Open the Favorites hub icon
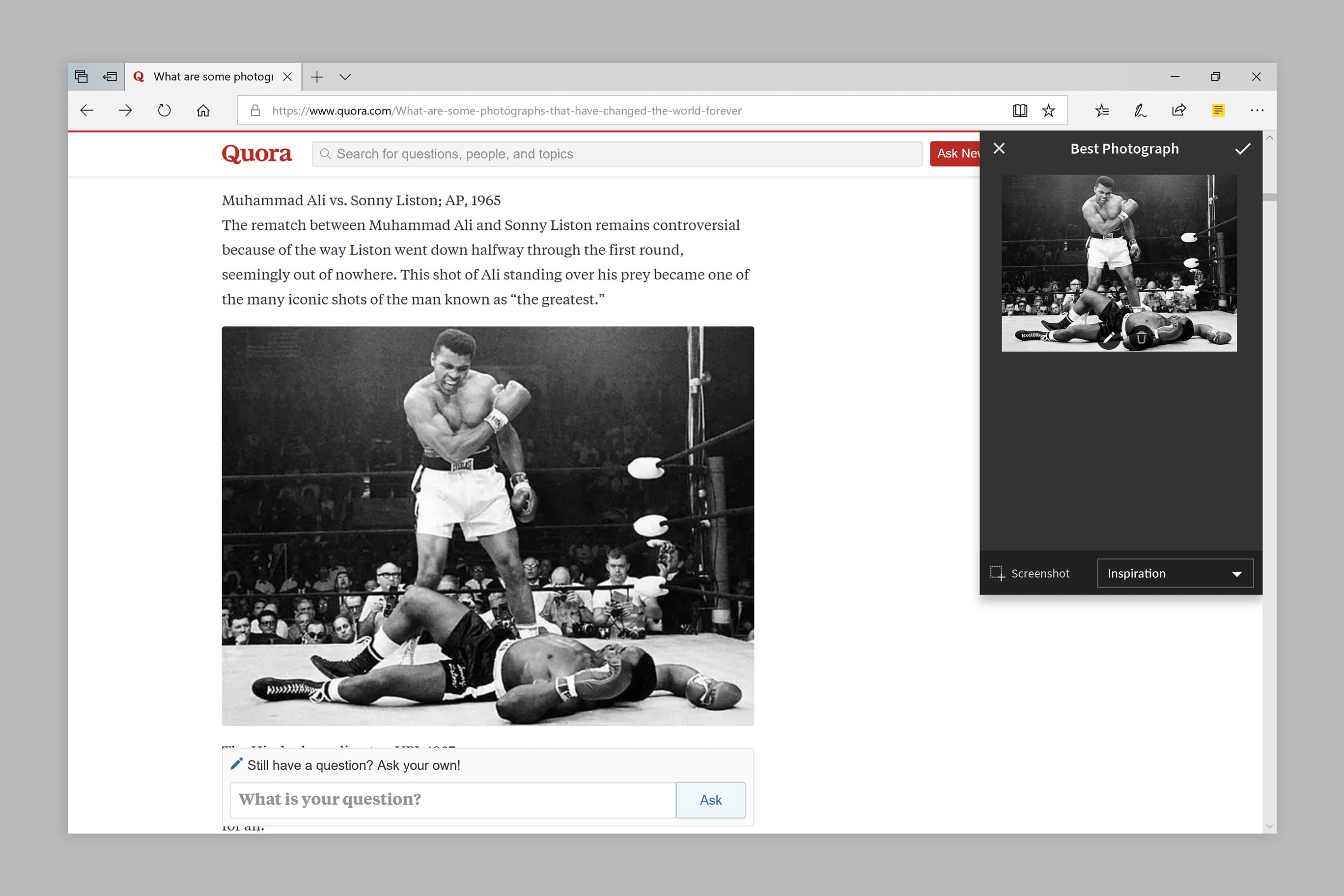Image resolution: width=1344 pixels, height=896 pixels. point(1102,111)
